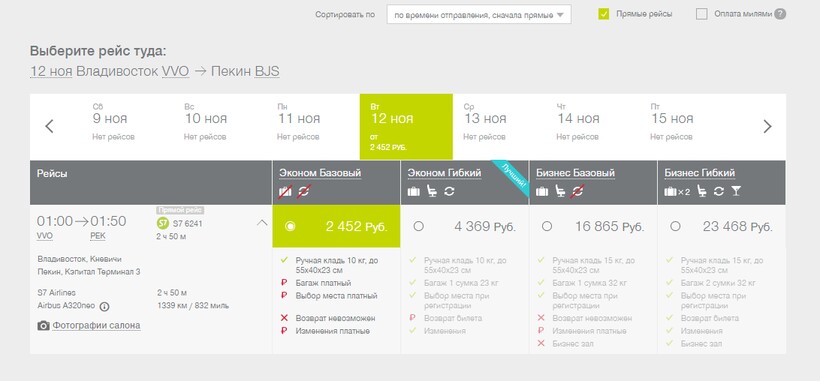Click the crossed-out baggage icon under Эконом Базовый
The image size is (820, 381).
click(x=285, y=191)
